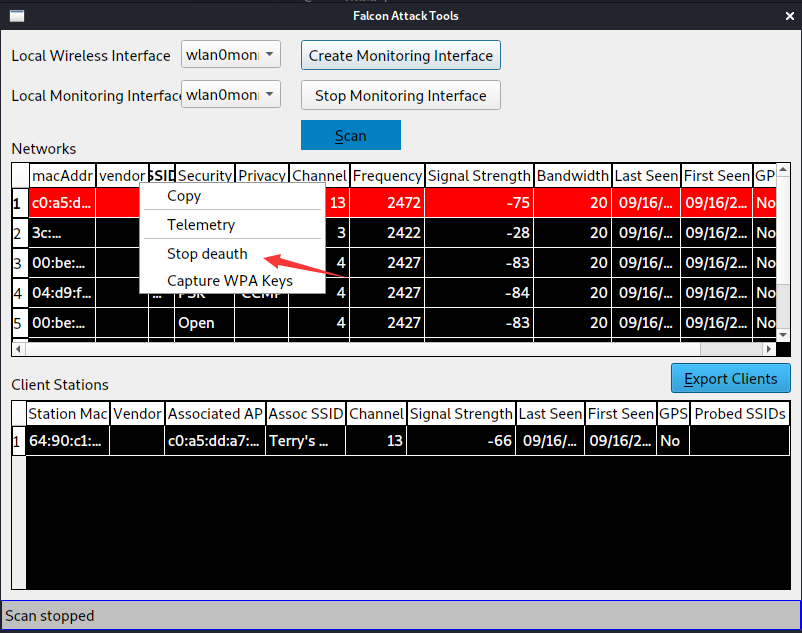Sort networks by vendor column header
Image resolution: width=802 pixels, height=633 pixels.
[122, 175]
